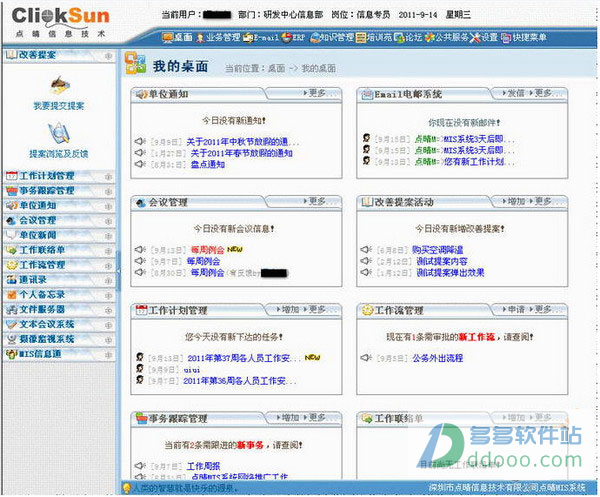
Task: Open the 盘点通知 notice
Action: pyautogui.click(x=207, y=165)
